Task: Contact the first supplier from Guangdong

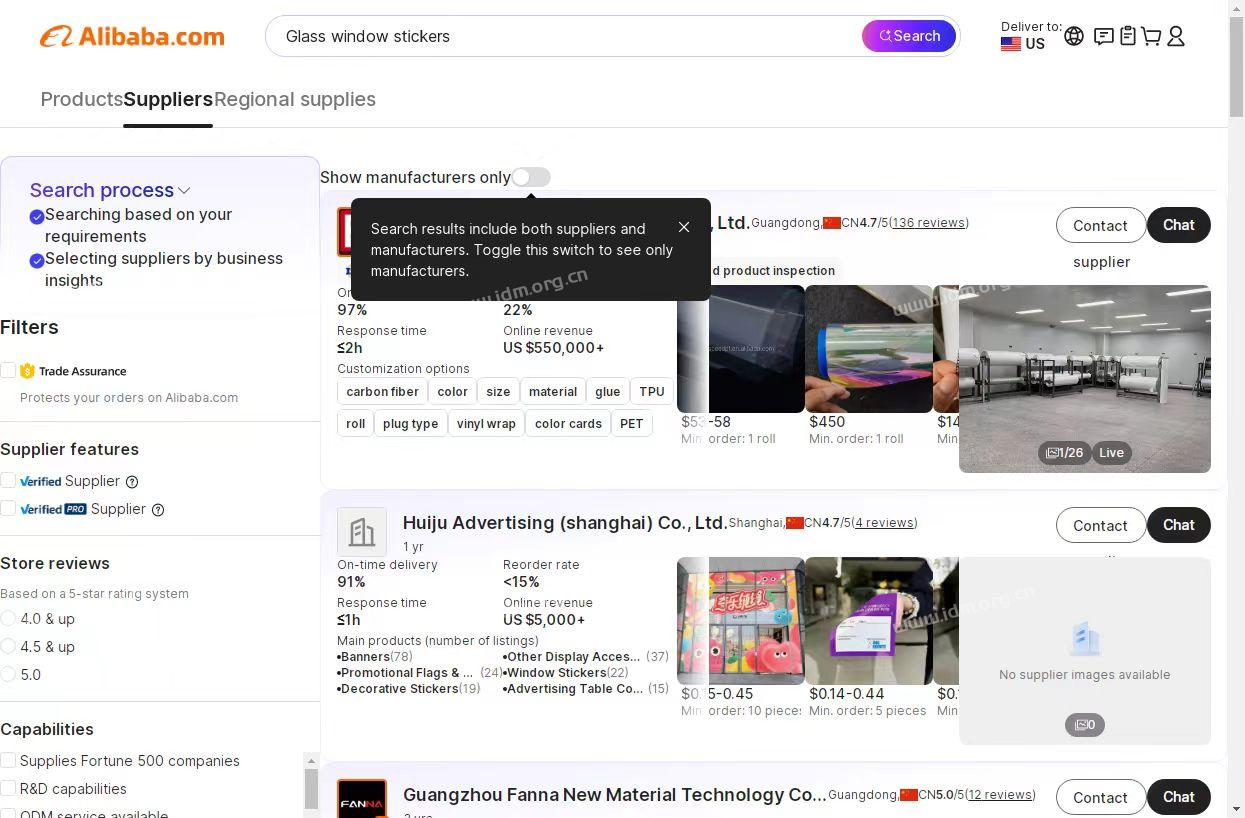Action: (x=1101, y=225)
